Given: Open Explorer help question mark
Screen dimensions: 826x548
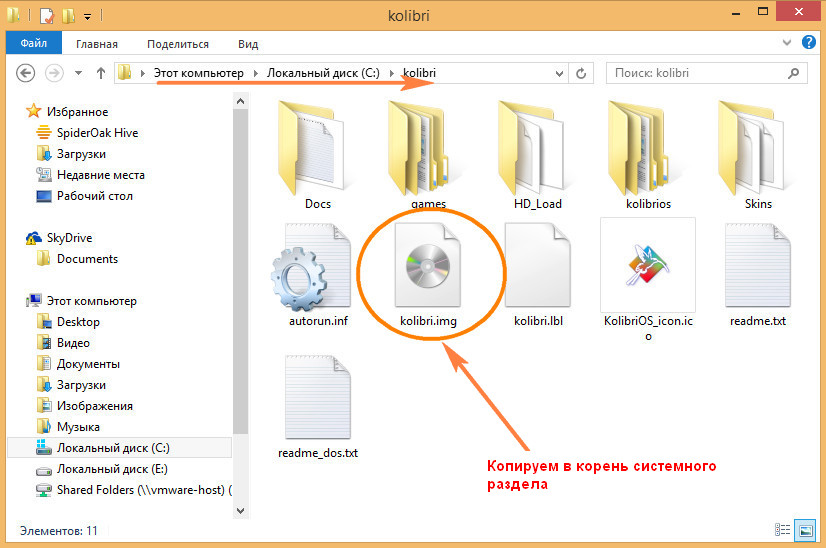Looking at the screenshot, I should 809,42.
